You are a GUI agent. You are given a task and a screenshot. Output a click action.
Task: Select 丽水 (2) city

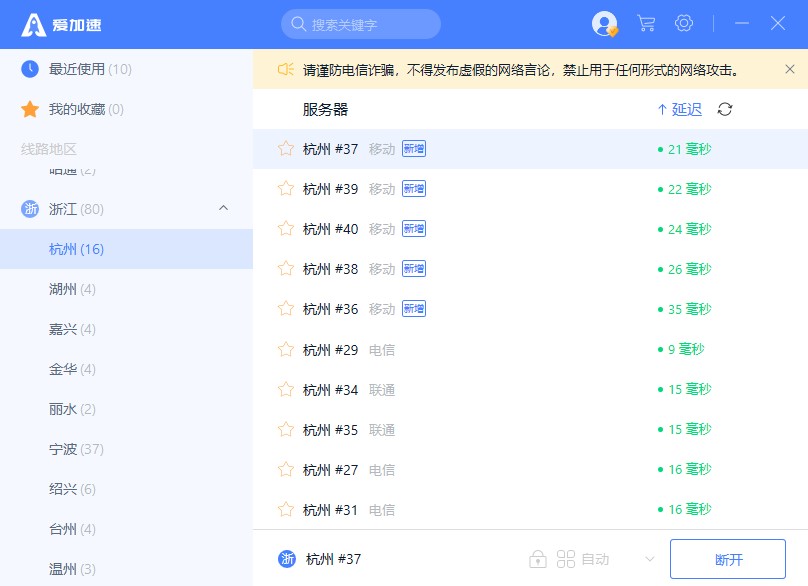[x=126, y=409]
